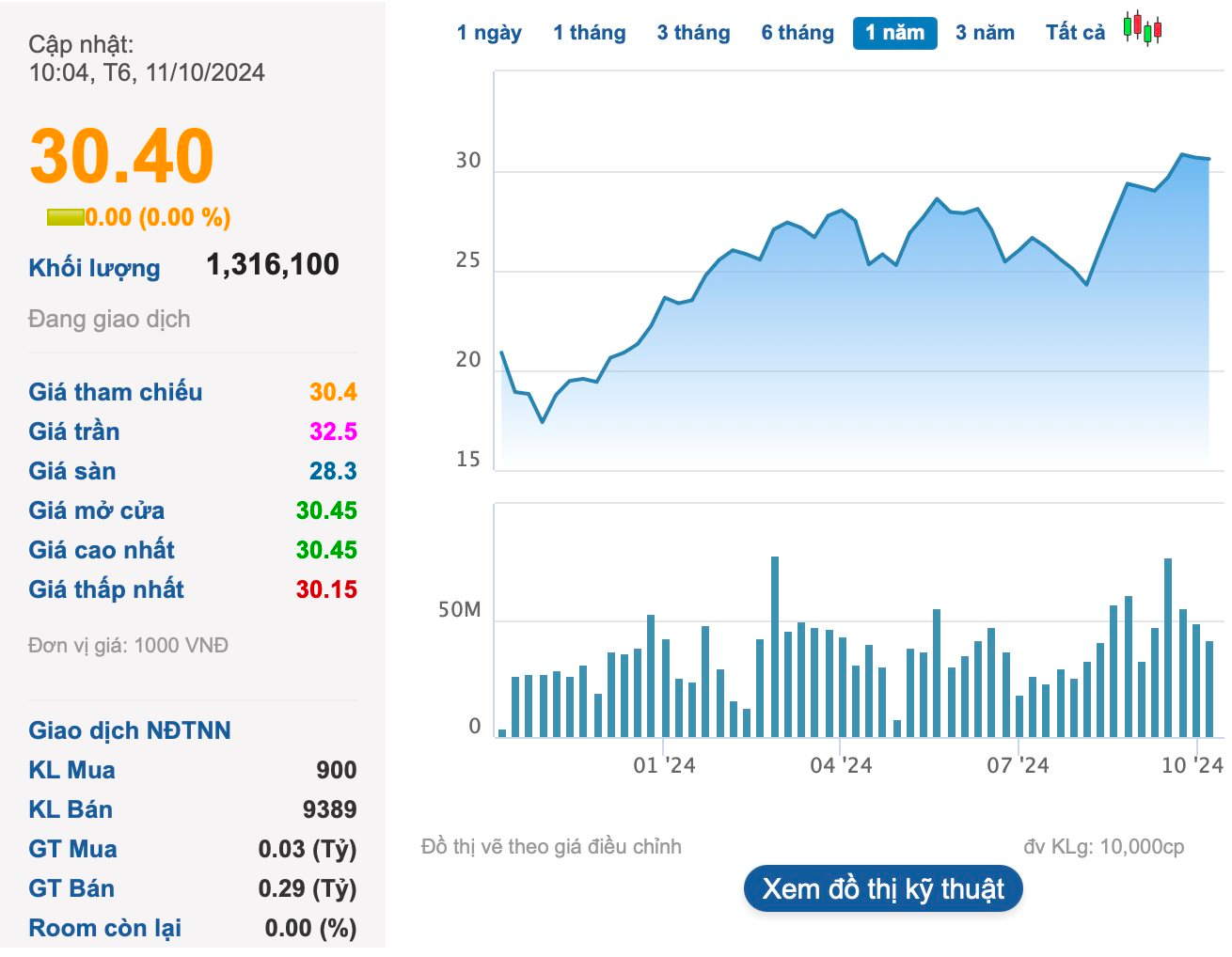1232x957 pixels.
Task: Select the "1 ngày" timeframe tab
Action: coord(489,33)
